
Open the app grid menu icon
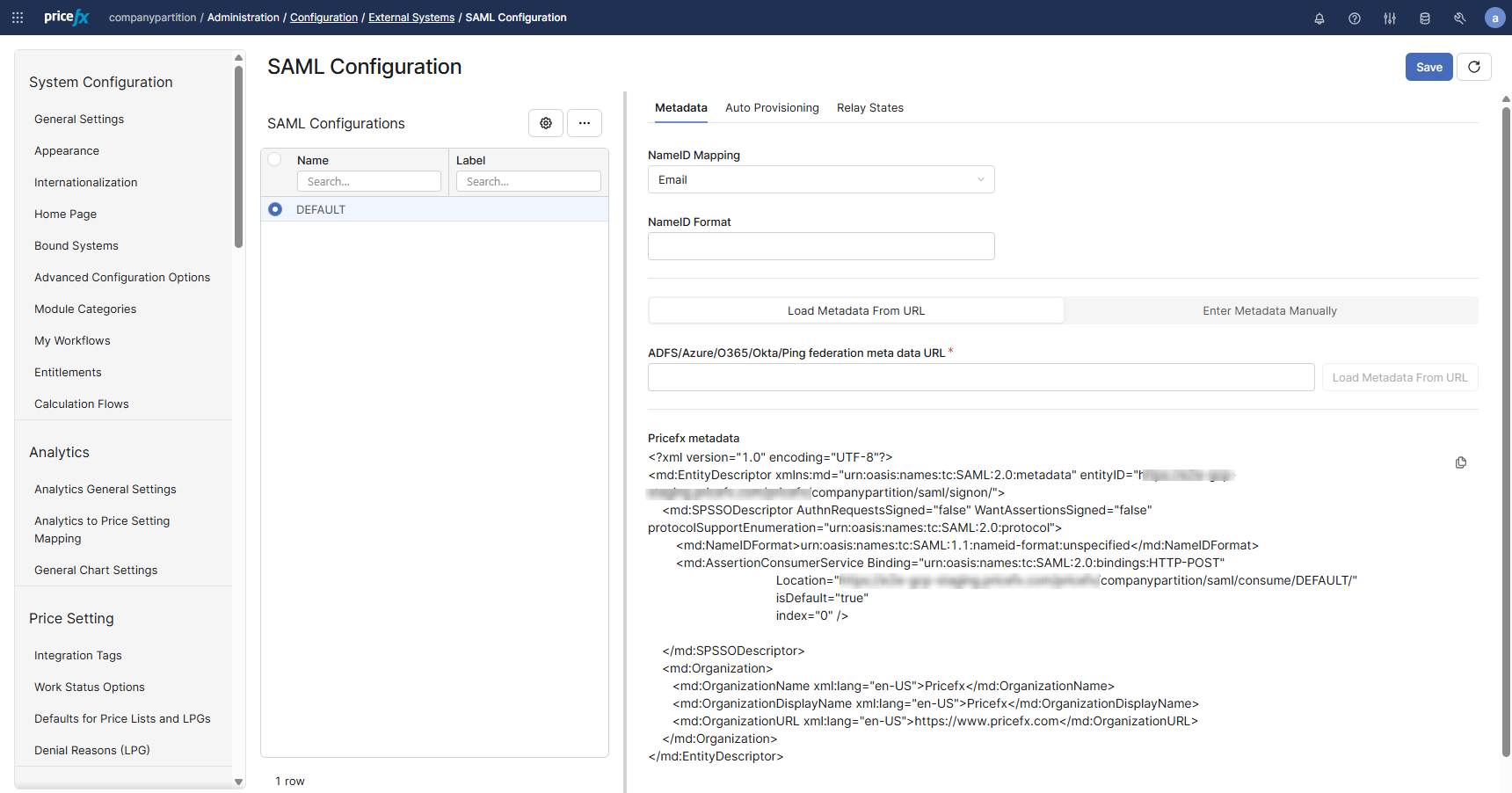tap(18, 18)
